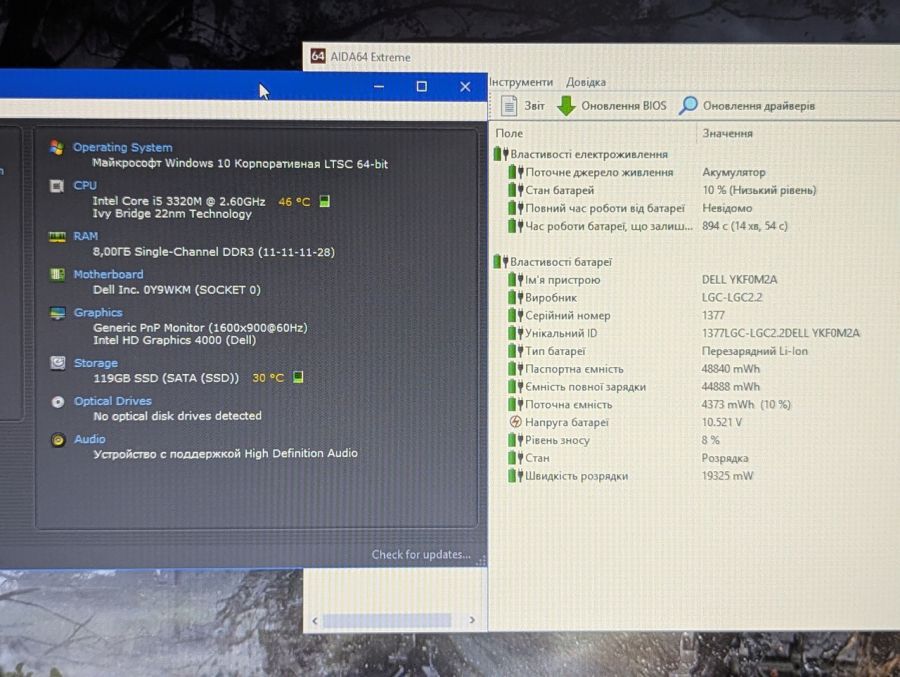
Task: Click the Operating System heading in Speccy
Action: [x=122, y=148]
